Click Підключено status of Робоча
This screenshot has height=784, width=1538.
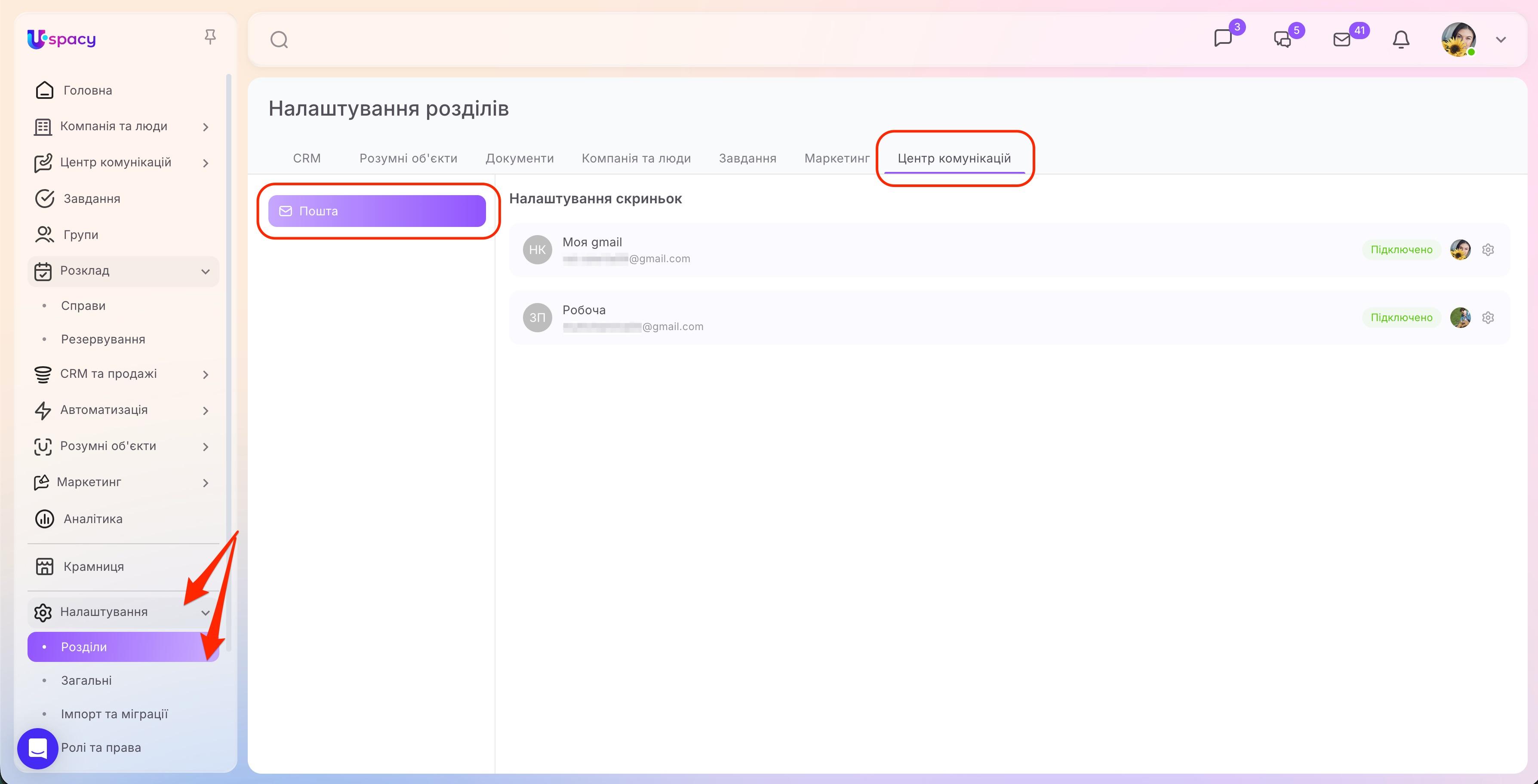click(1401, 317)
